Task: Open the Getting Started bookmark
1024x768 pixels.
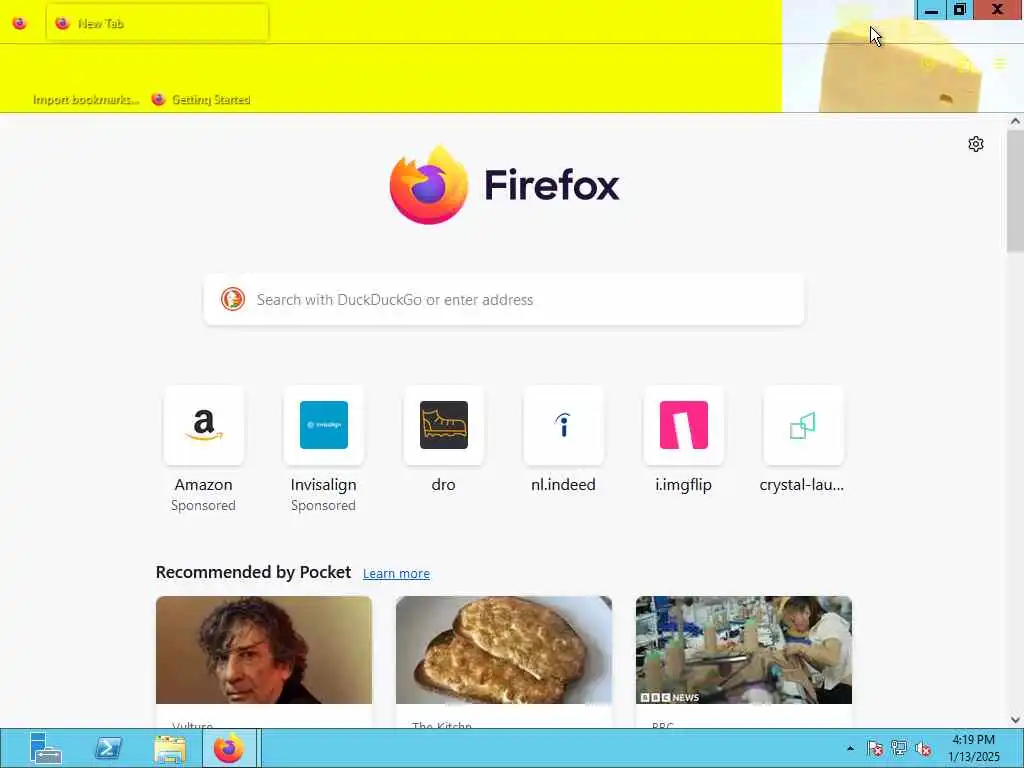Action: click(x=201, y=99)
